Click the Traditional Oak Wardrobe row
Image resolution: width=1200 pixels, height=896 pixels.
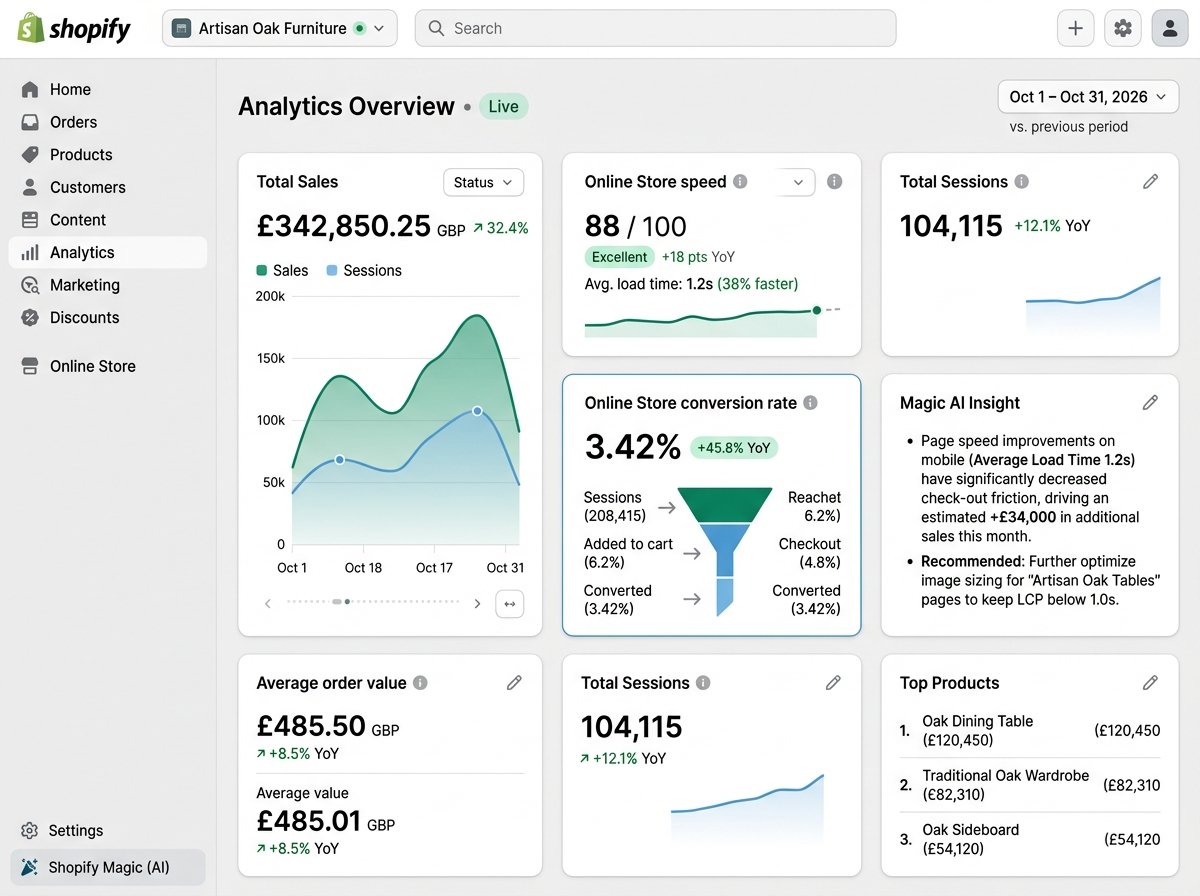pos(1030,785)
